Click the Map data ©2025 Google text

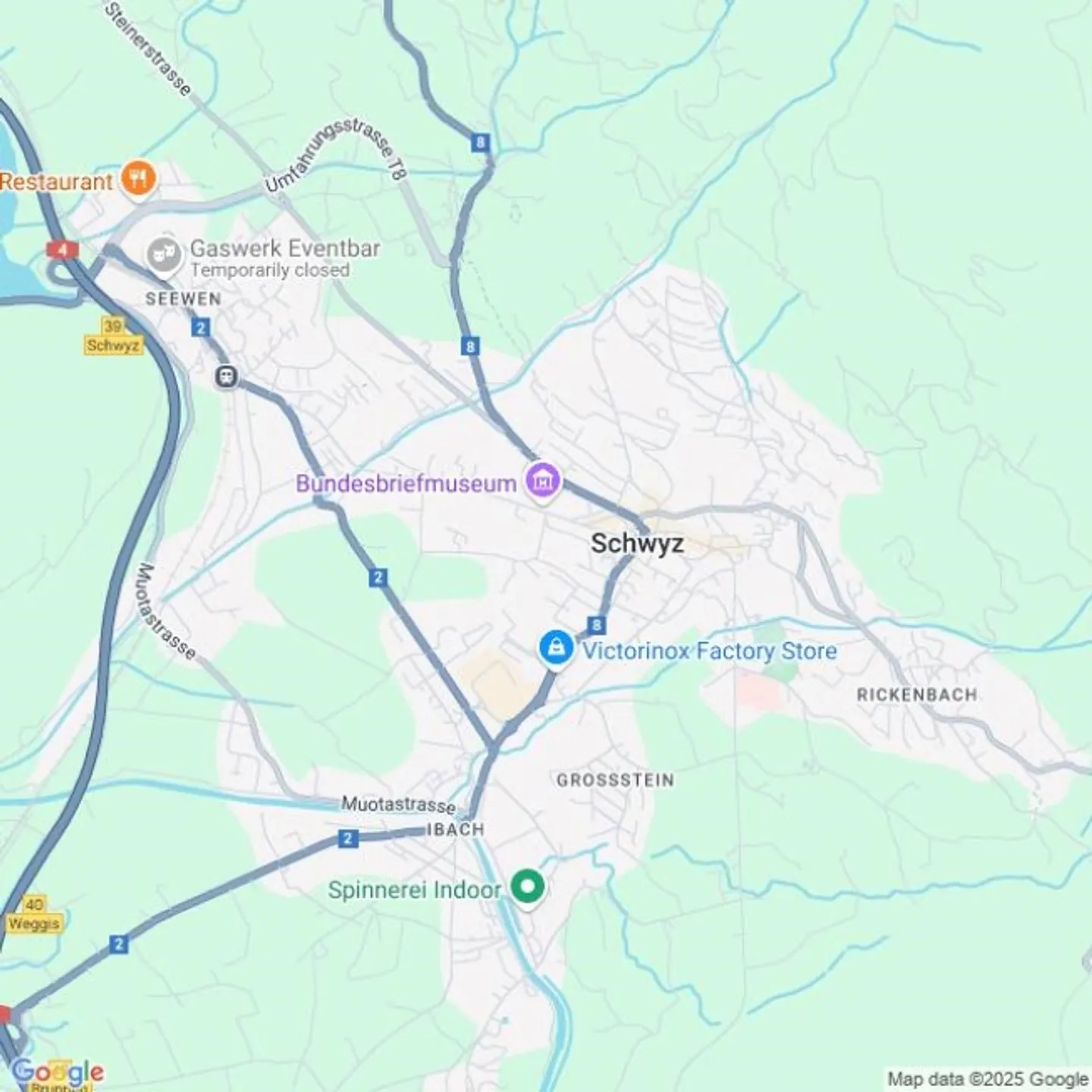coord(987,1078)
